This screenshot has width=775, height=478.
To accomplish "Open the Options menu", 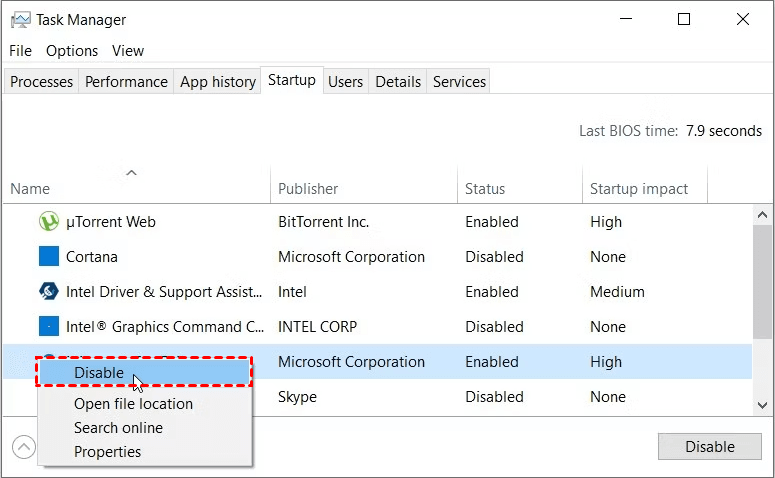I will (x=72, y=51).
